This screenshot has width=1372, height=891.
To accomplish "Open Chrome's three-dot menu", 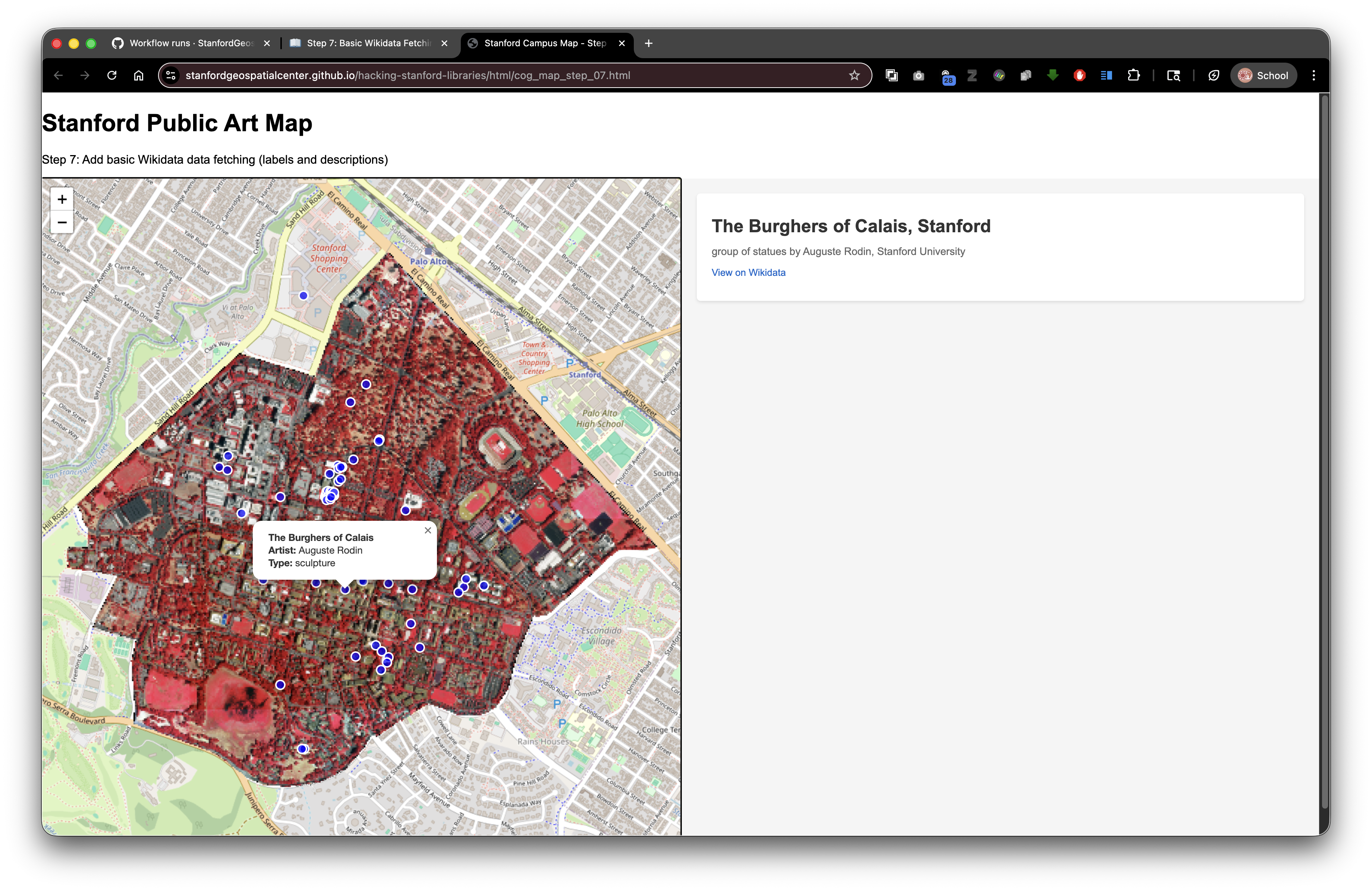I will point(1313,75).
